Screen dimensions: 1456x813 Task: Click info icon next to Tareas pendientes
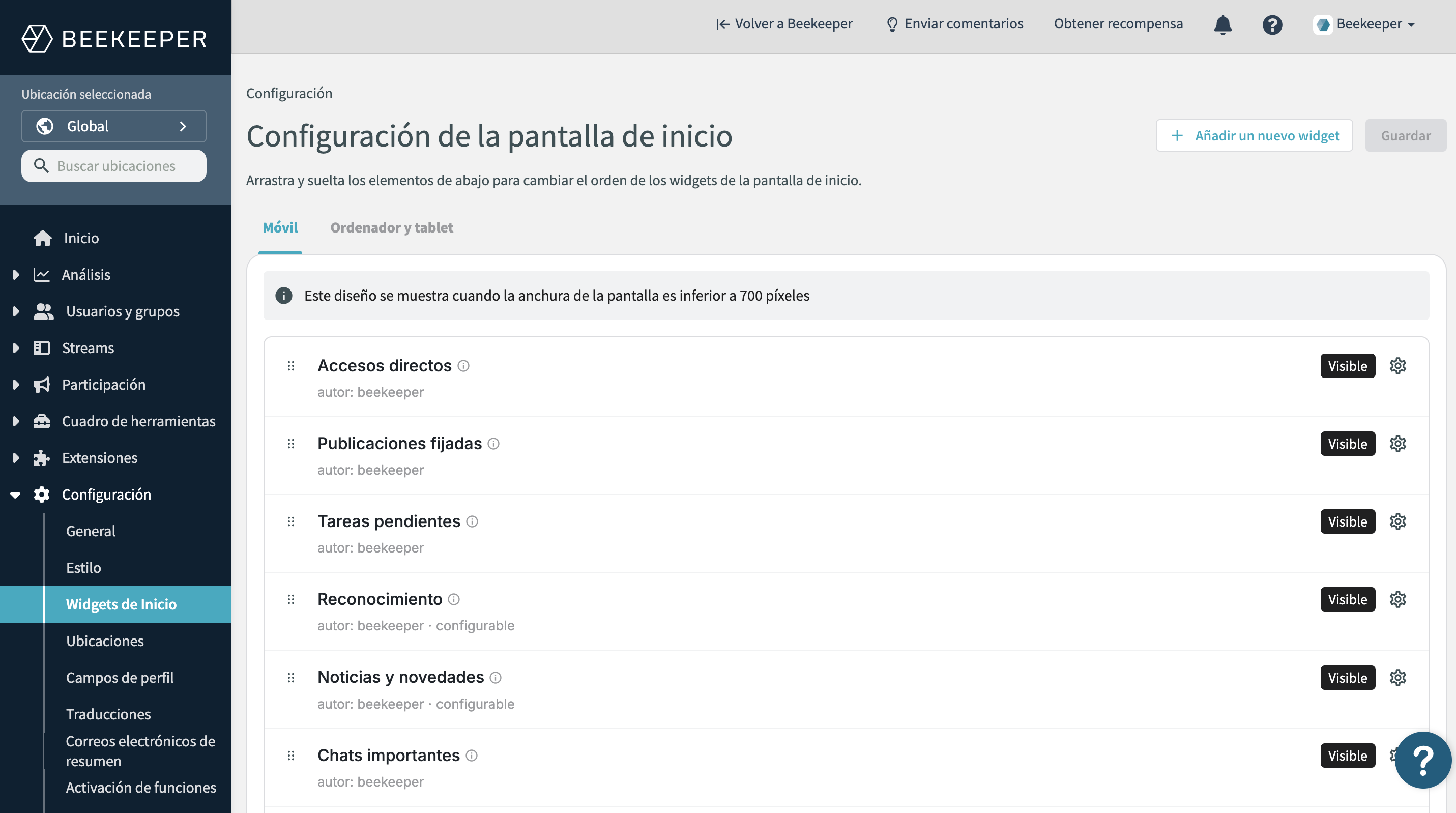click(x=472, y=521)
